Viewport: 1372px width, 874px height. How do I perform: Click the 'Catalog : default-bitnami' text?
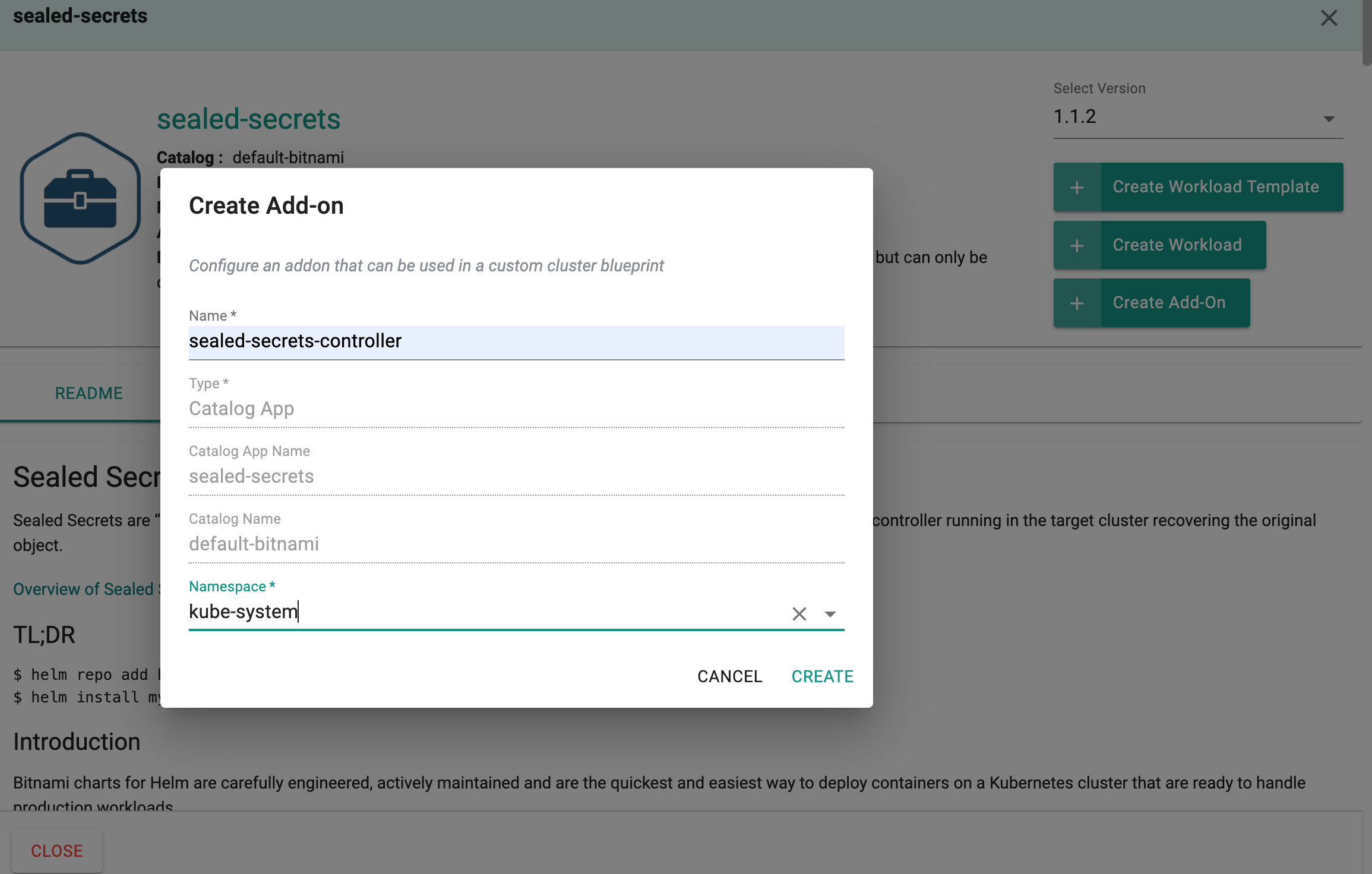click(x=250, y=157)
